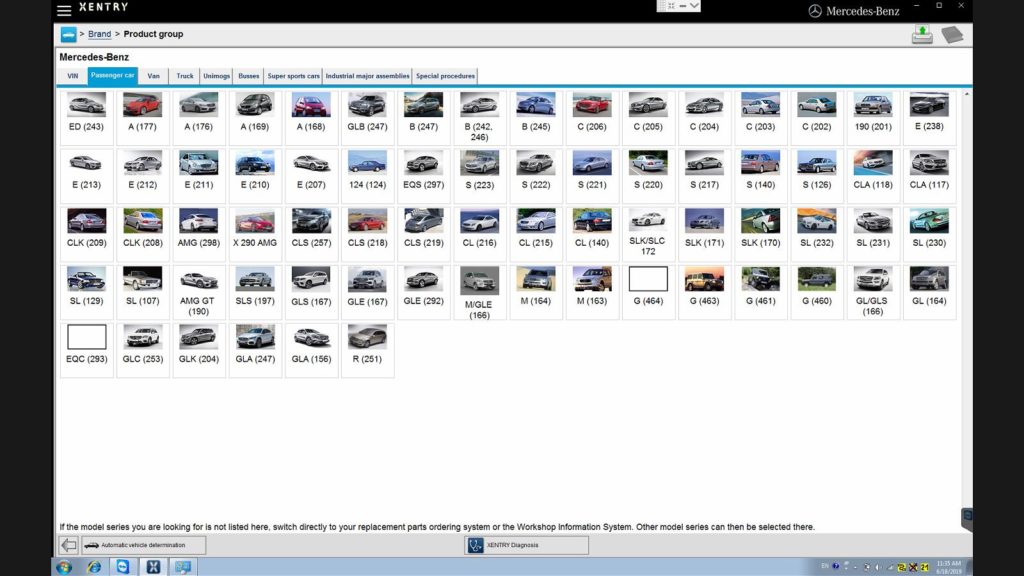Open the XENTRY hamburger menu
The height and width of the screenshot is (576, 1024).
click(x=64, y=10)
